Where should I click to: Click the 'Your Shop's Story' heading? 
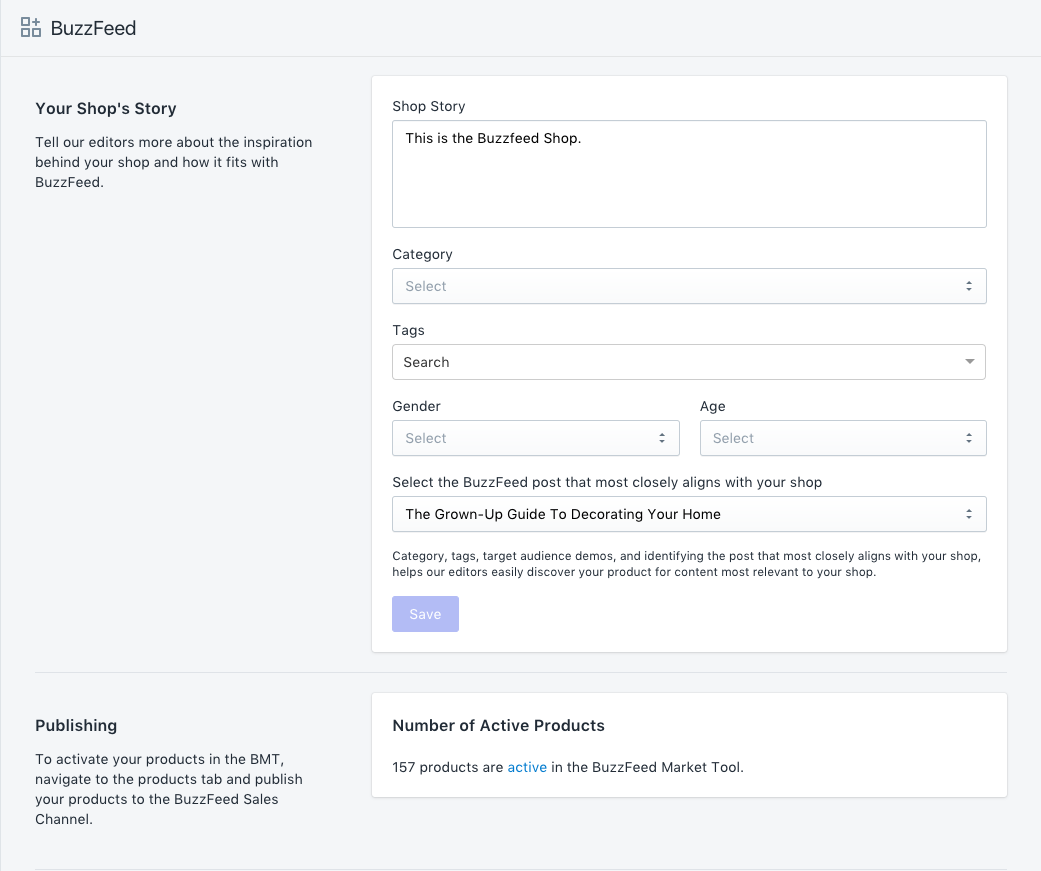tap(106, 108)
